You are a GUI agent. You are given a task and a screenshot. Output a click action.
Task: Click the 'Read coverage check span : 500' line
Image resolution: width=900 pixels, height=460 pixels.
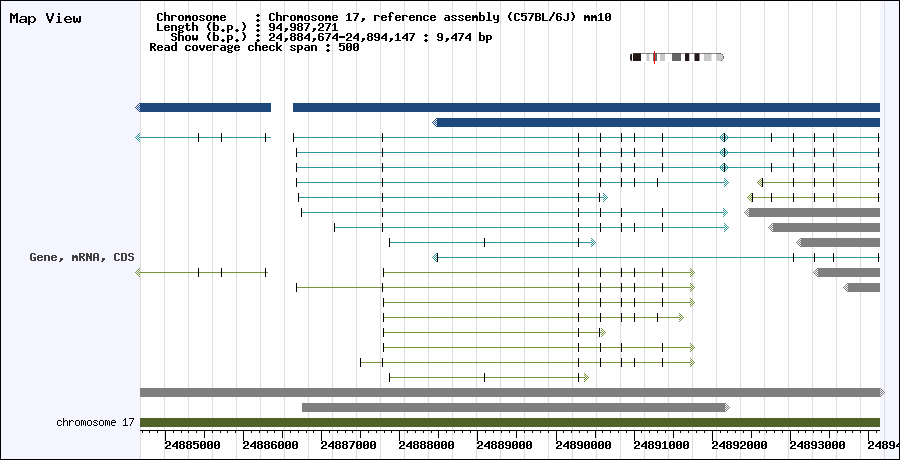pos(254,47)
